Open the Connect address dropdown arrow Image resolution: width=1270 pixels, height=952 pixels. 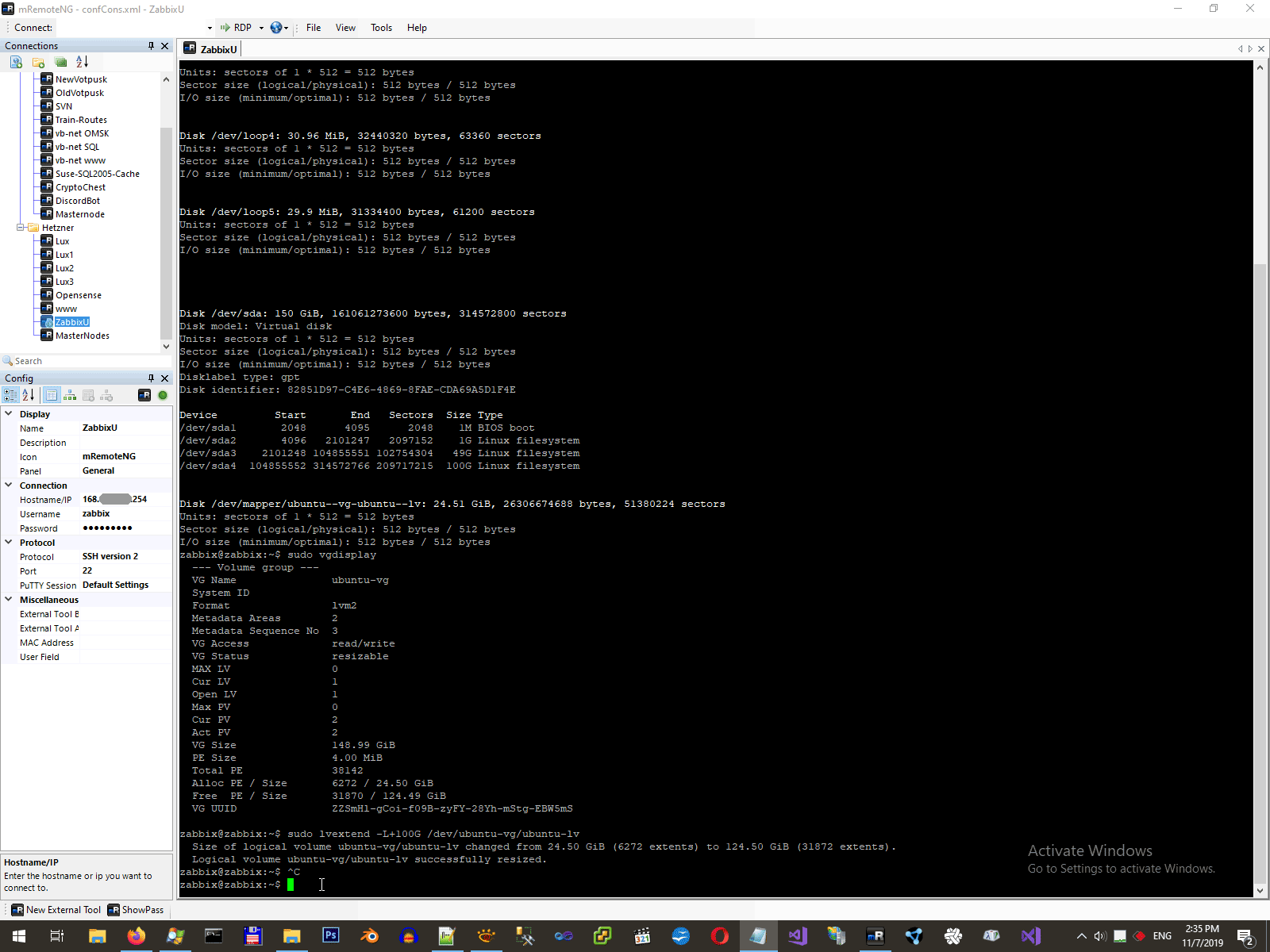(x=210, y=28)
